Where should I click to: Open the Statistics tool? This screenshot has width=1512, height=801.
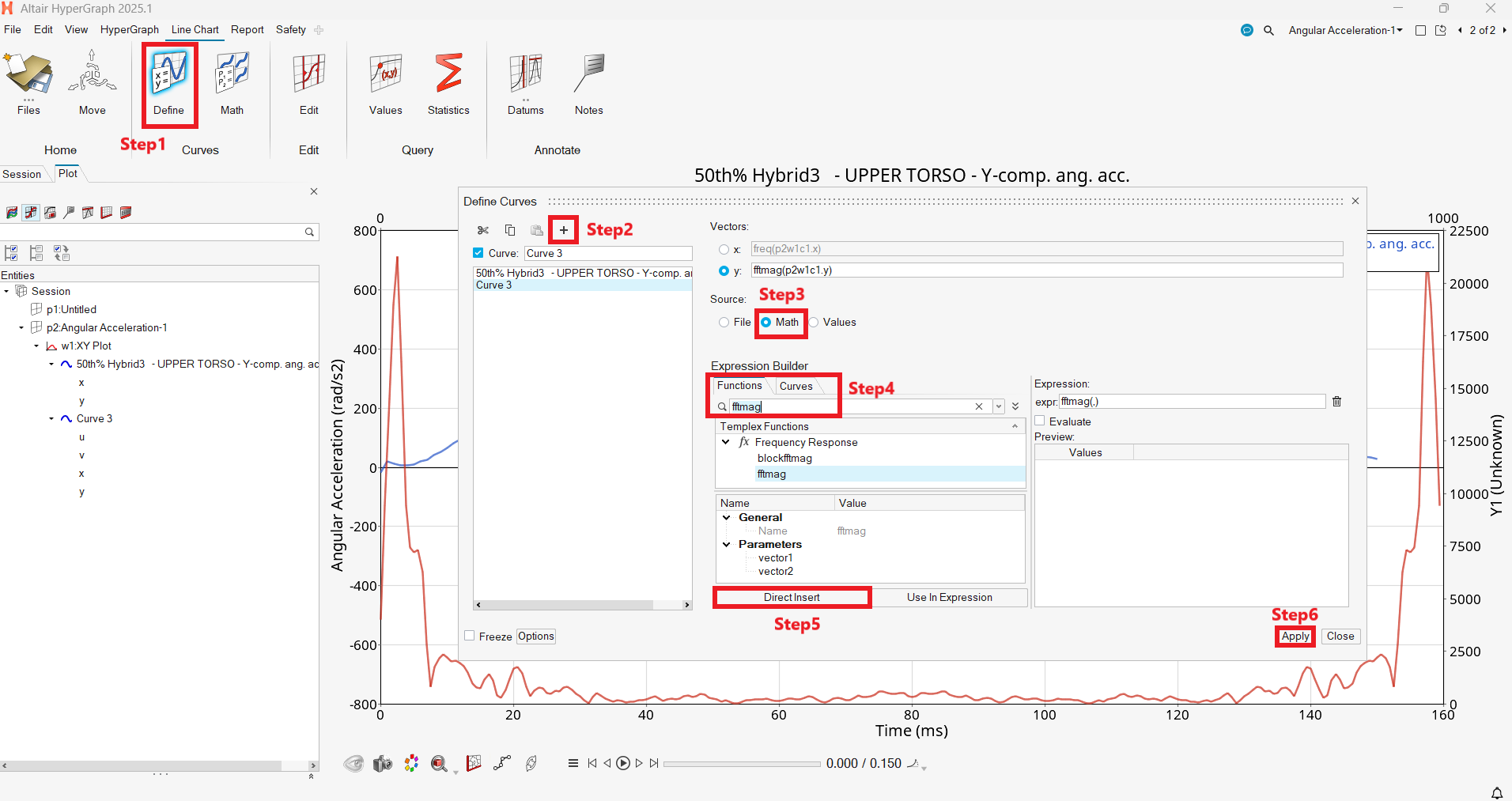[x=448, y=83]
